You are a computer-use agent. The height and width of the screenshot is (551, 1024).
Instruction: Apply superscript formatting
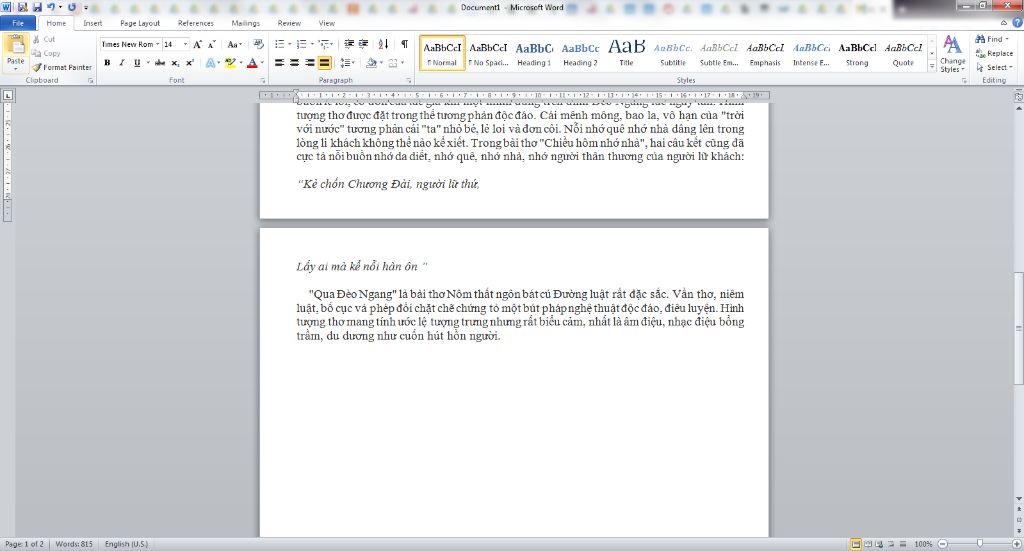(189, 63)
